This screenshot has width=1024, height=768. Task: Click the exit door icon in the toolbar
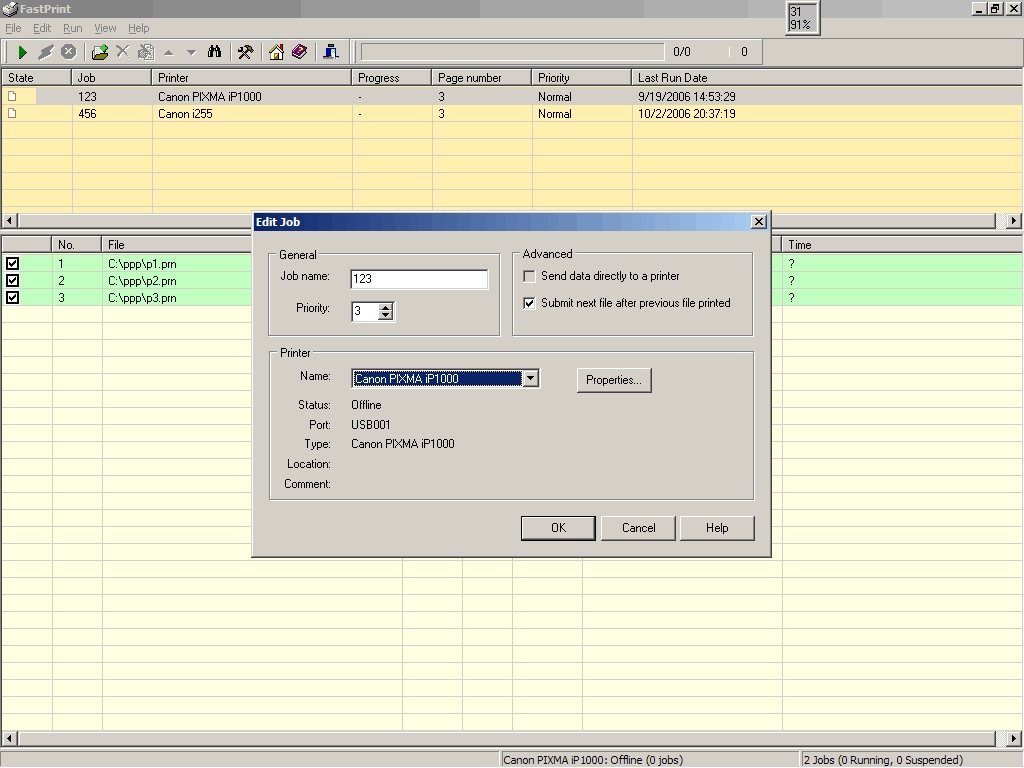[331, 52]
